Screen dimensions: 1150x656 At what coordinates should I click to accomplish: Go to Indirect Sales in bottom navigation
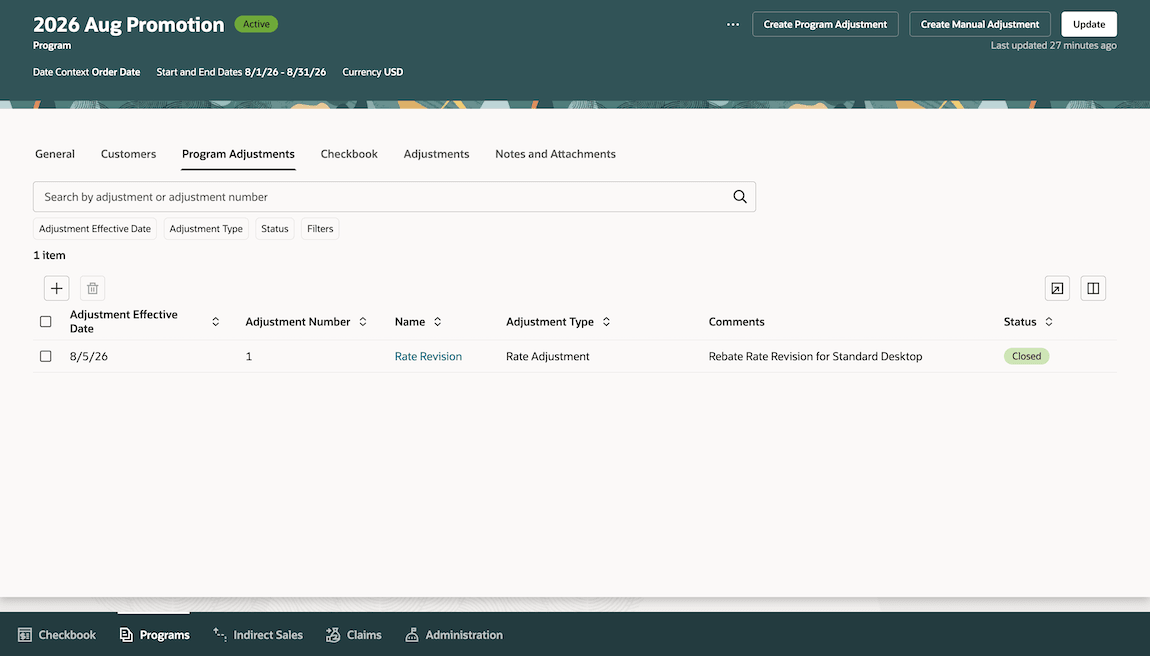(257, 635)
